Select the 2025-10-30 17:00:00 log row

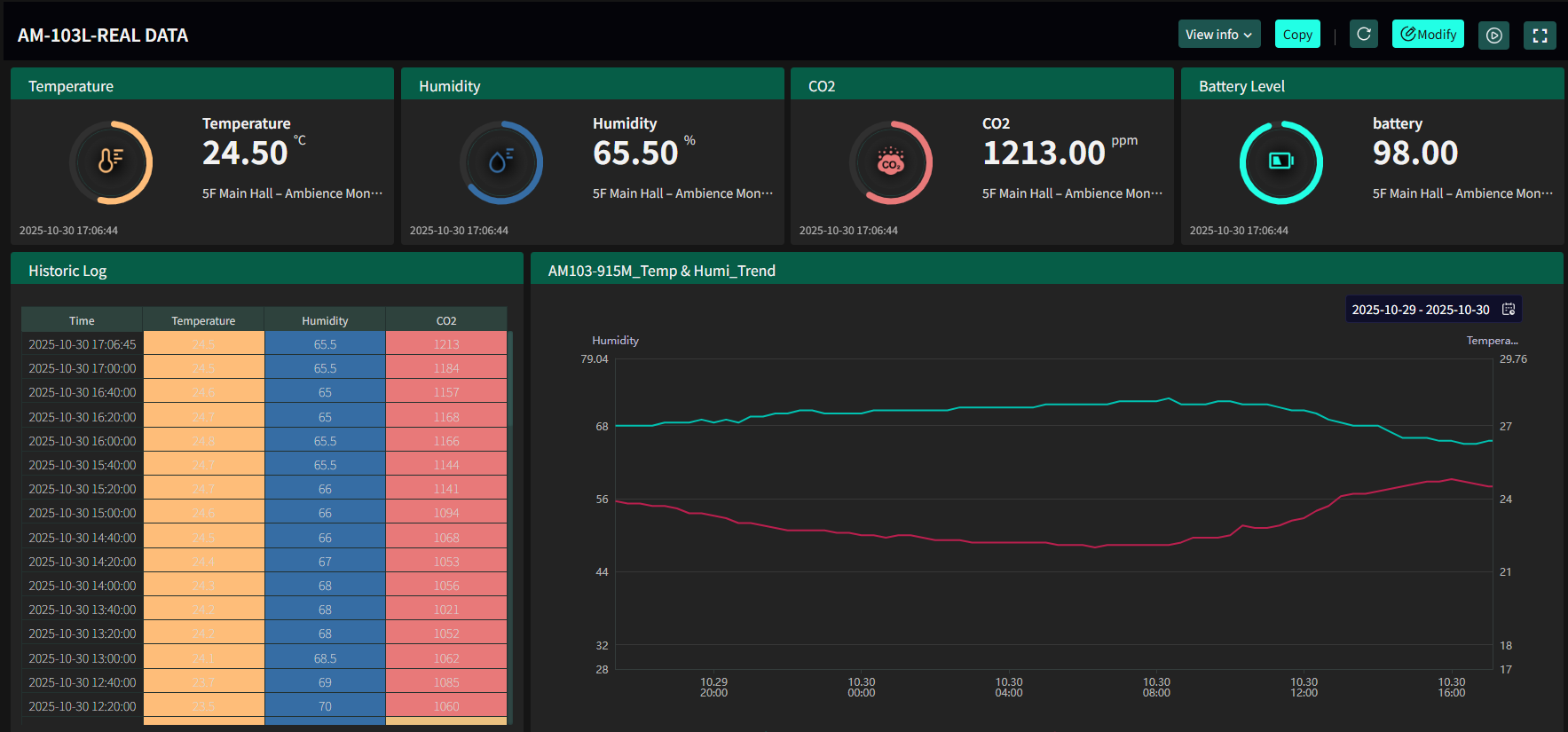point(83,368)
